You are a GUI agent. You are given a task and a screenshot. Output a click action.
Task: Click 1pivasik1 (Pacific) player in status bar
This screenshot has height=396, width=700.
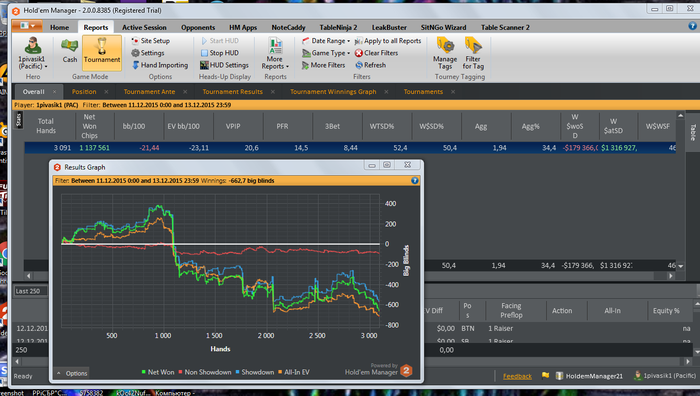pyautogui.click(x=665, y=376)
